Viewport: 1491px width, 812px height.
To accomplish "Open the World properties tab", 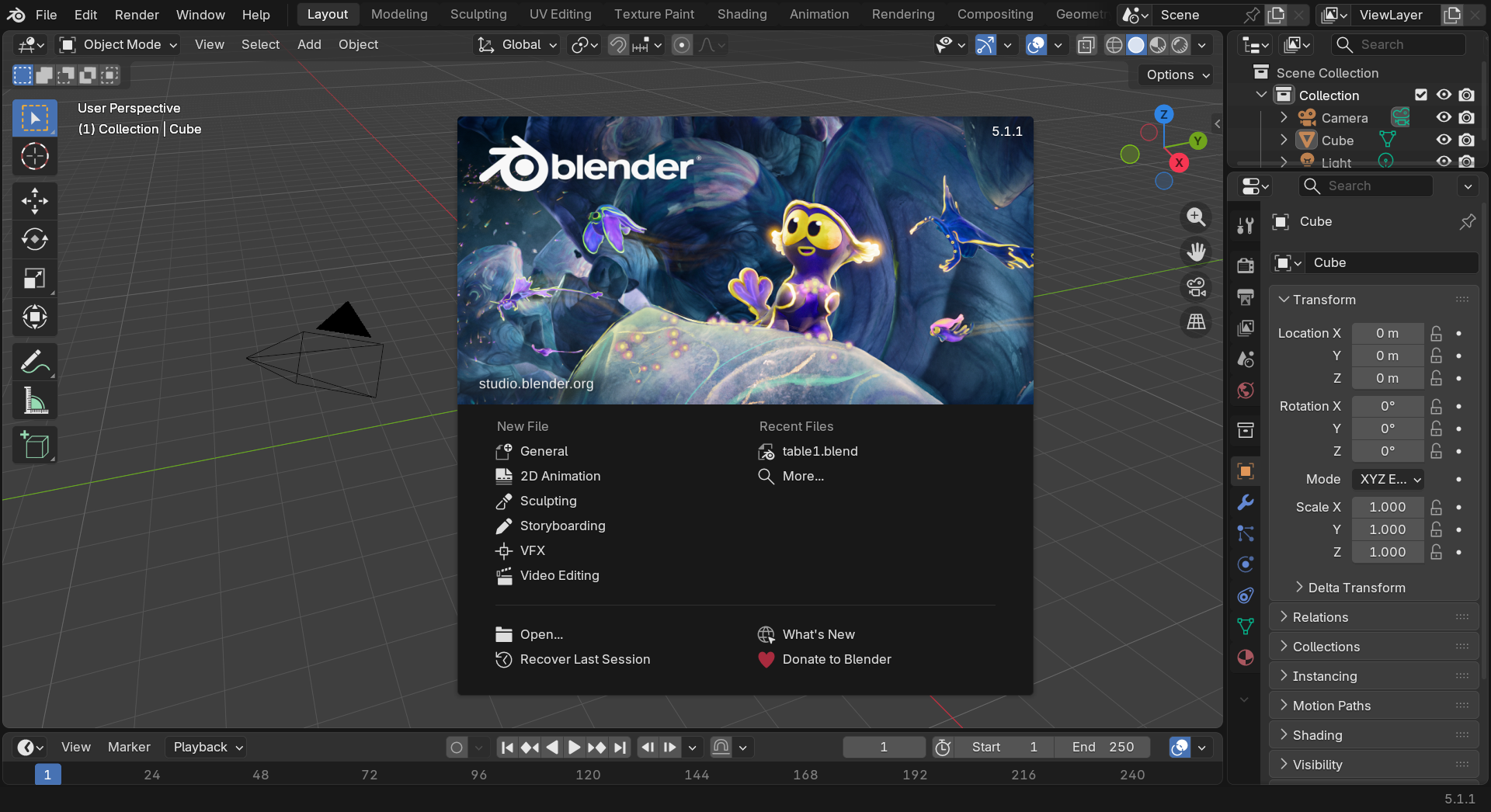I will (x=1246, y=390).
